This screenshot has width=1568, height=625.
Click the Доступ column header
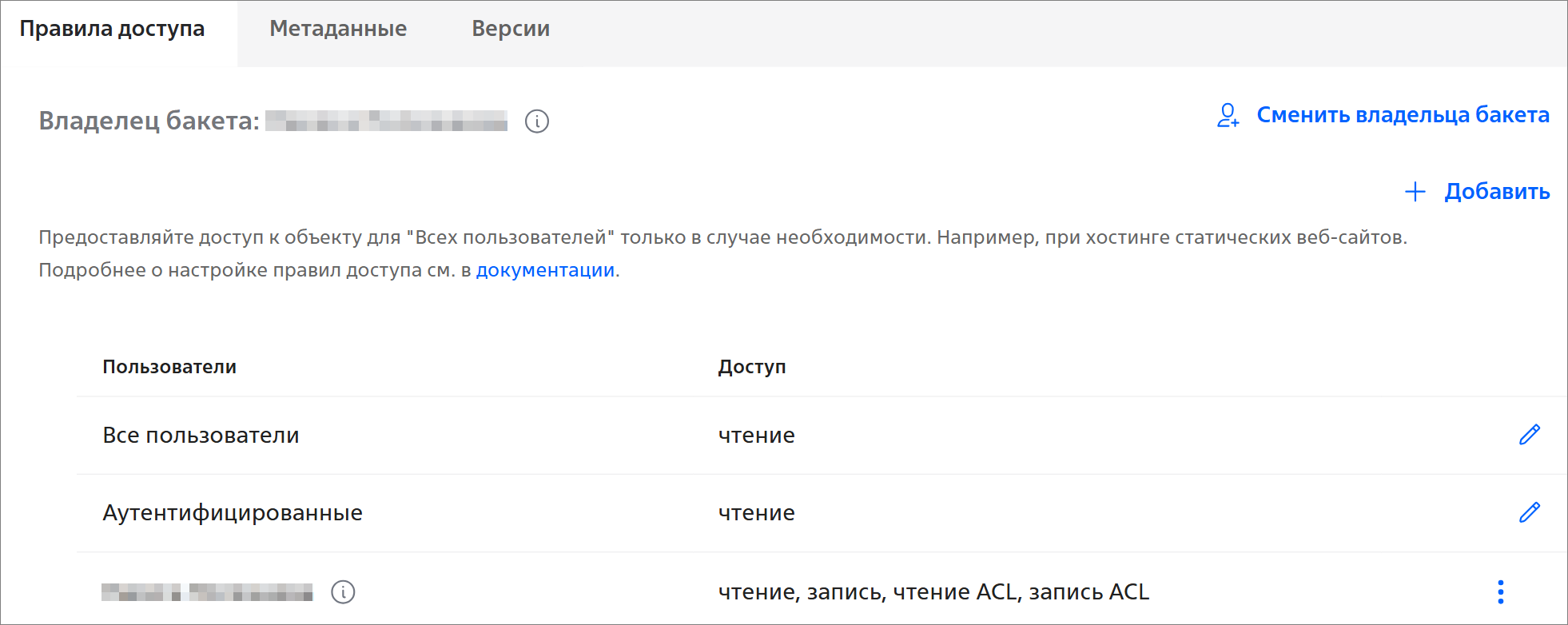[x=751, y=367]
